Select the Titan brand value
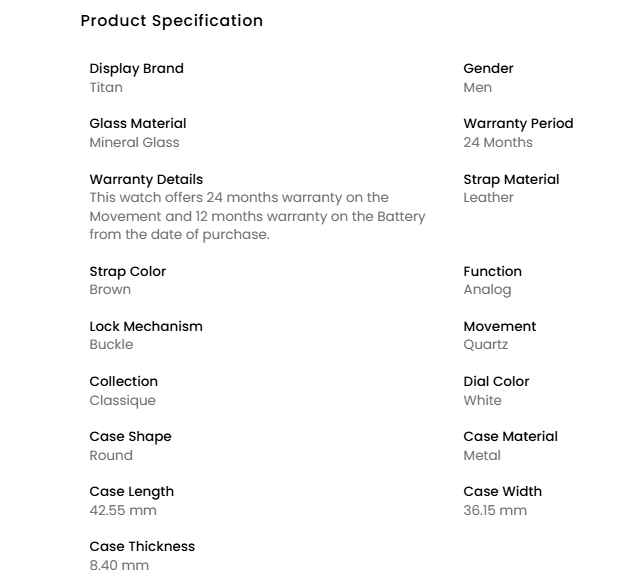This screenshot has width=636, height=582. click(106, 87)
